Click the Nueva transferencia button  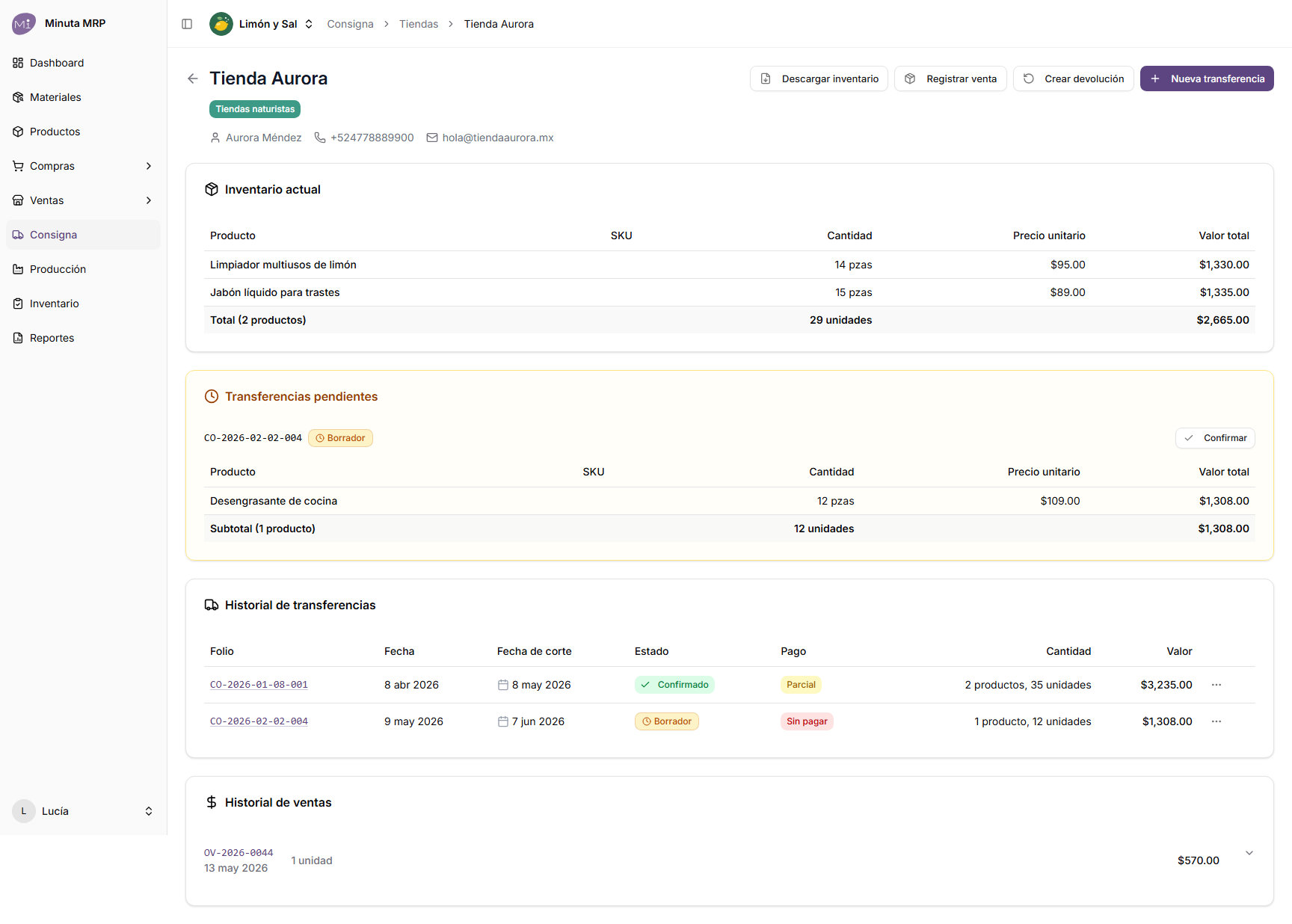[1207, 78]
